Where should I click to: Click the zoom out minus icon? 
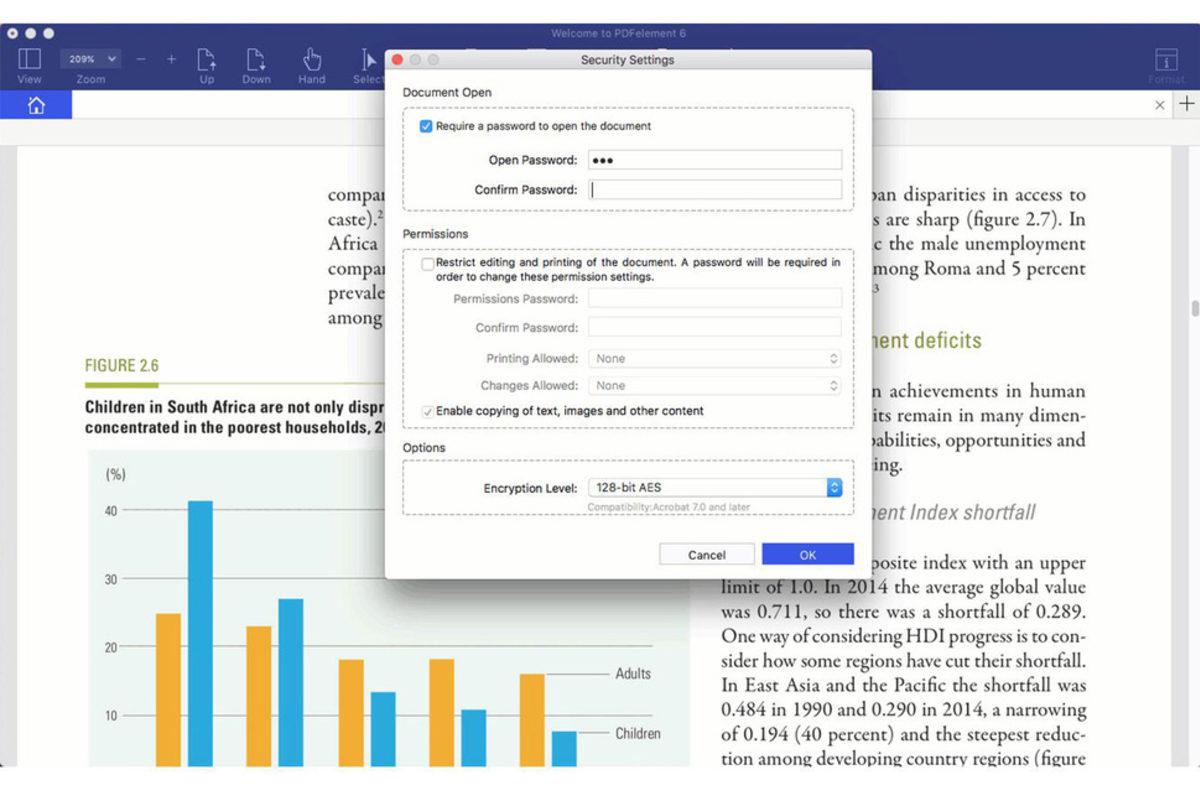tap(141, 60)
